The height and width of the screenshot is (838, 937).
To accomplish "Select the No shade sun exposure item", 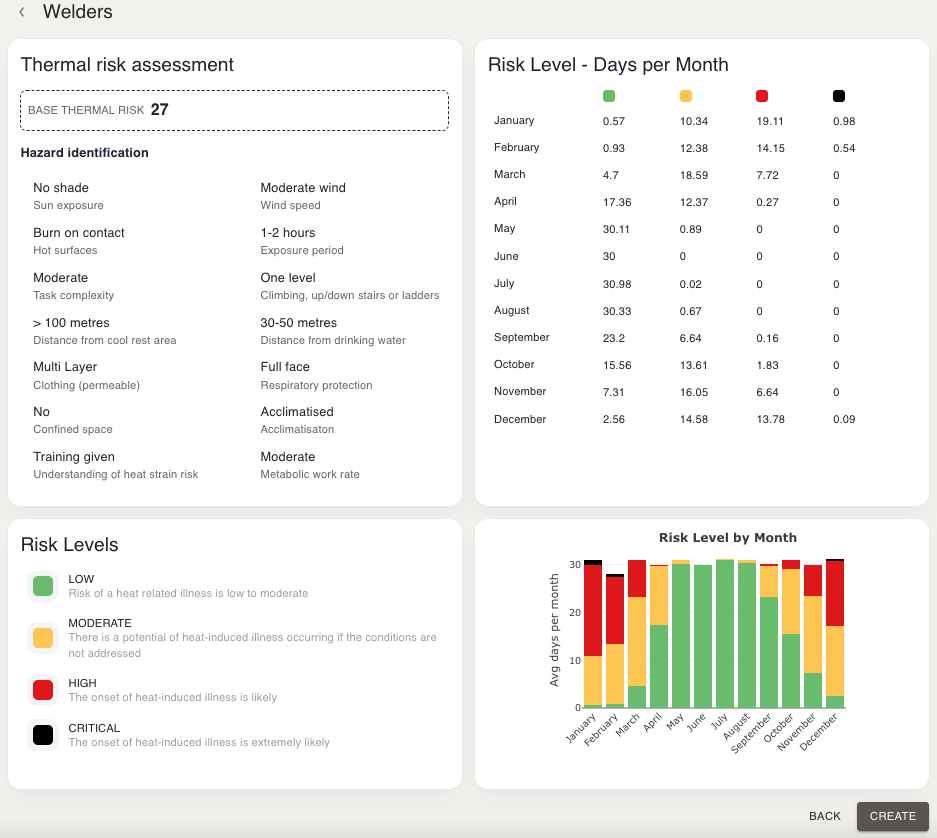I will pyautogui.click(x=68, y=195).
